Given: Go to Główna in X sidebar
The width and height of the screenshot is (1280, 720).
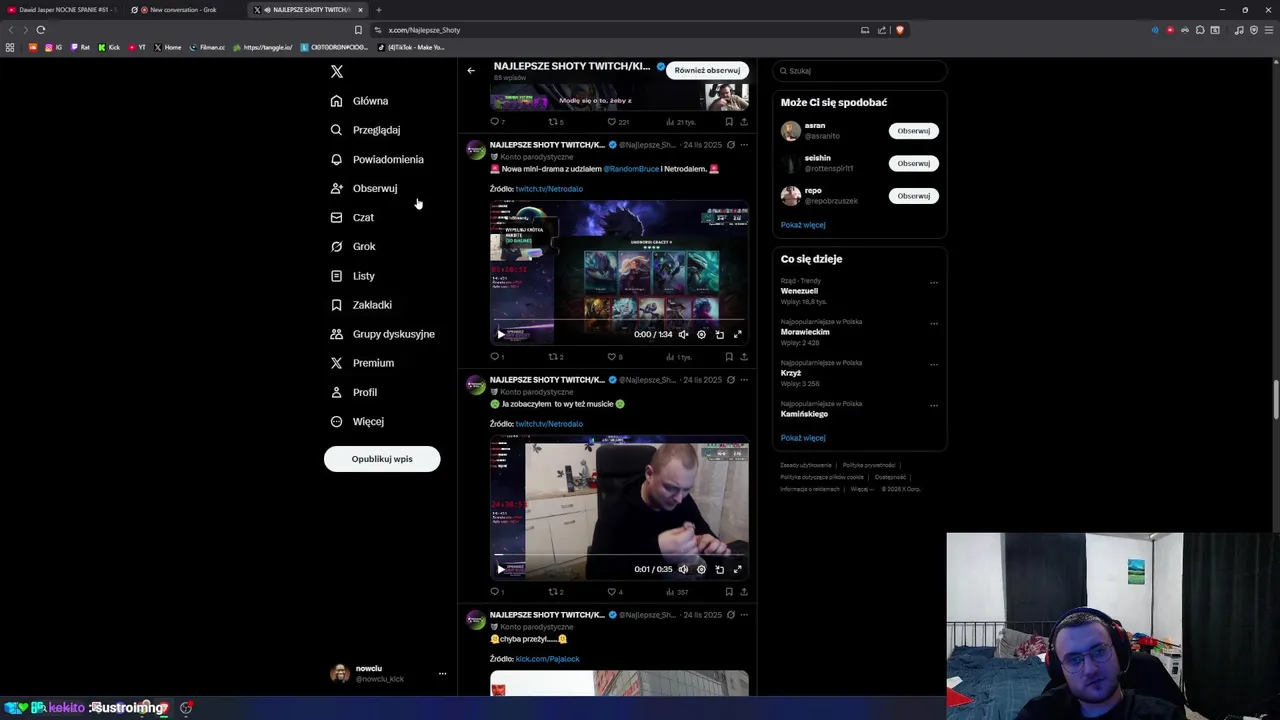Looking at the screenshot, I should point(359,101).
